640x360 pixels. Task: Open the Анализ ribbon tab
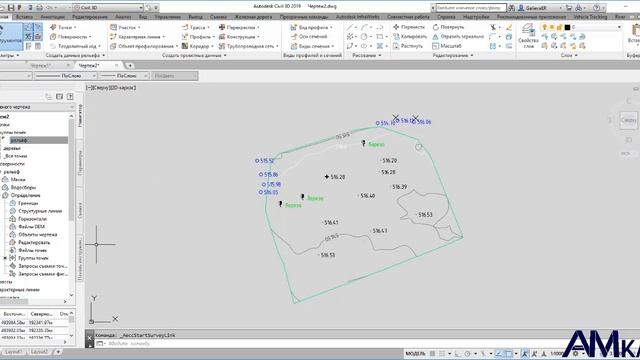(123, 17)
